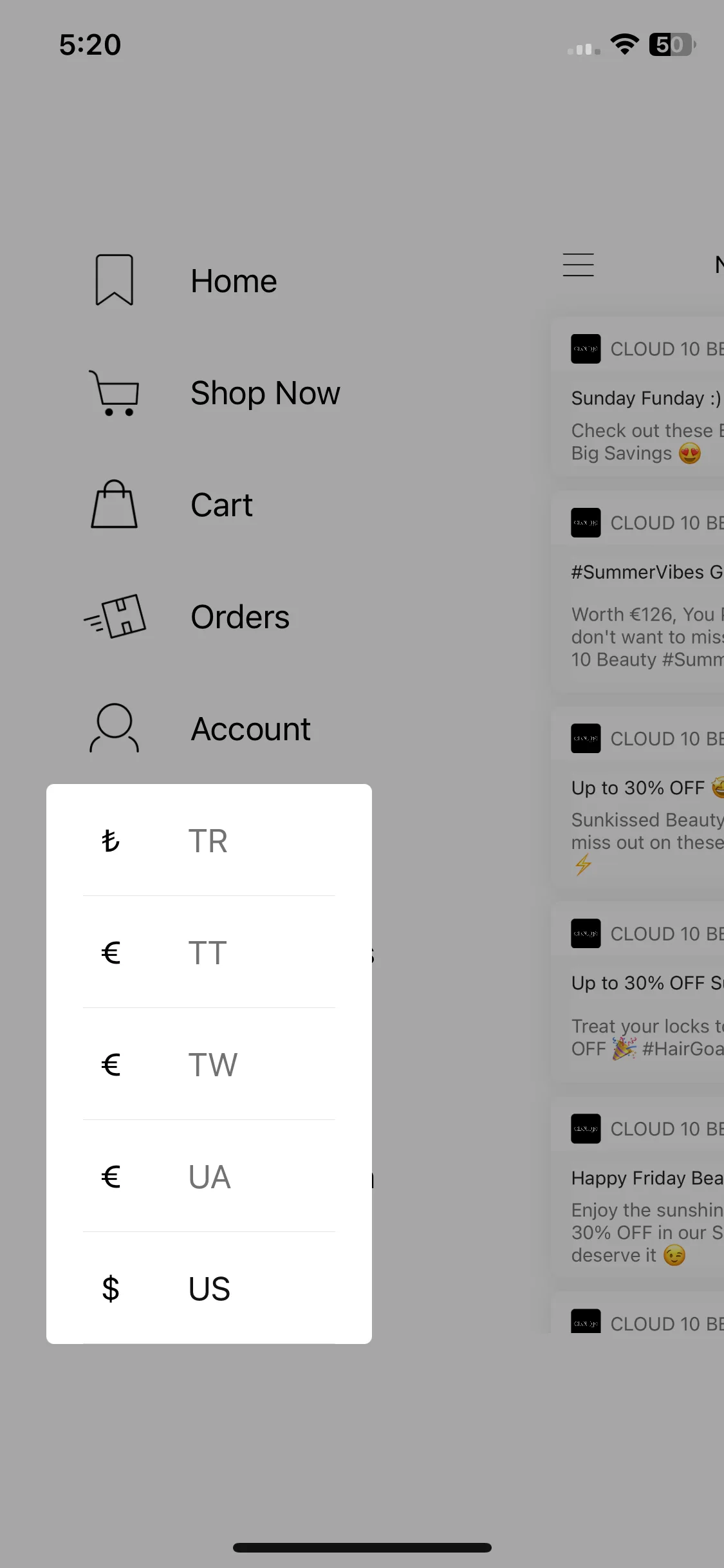Open the Home menu item

coord(234,281)
